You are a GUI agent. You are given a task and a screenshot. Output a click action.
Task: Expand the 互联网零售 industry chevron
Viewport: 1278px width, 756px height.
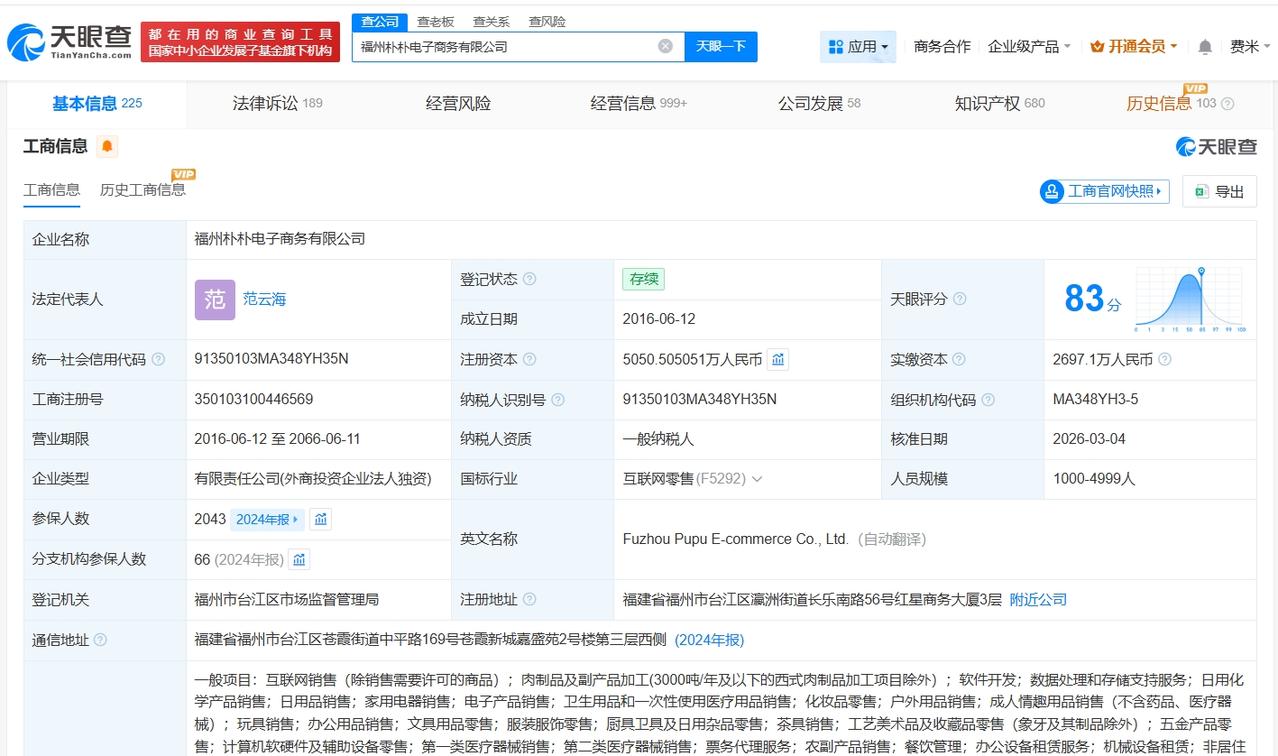pos(757,479)
